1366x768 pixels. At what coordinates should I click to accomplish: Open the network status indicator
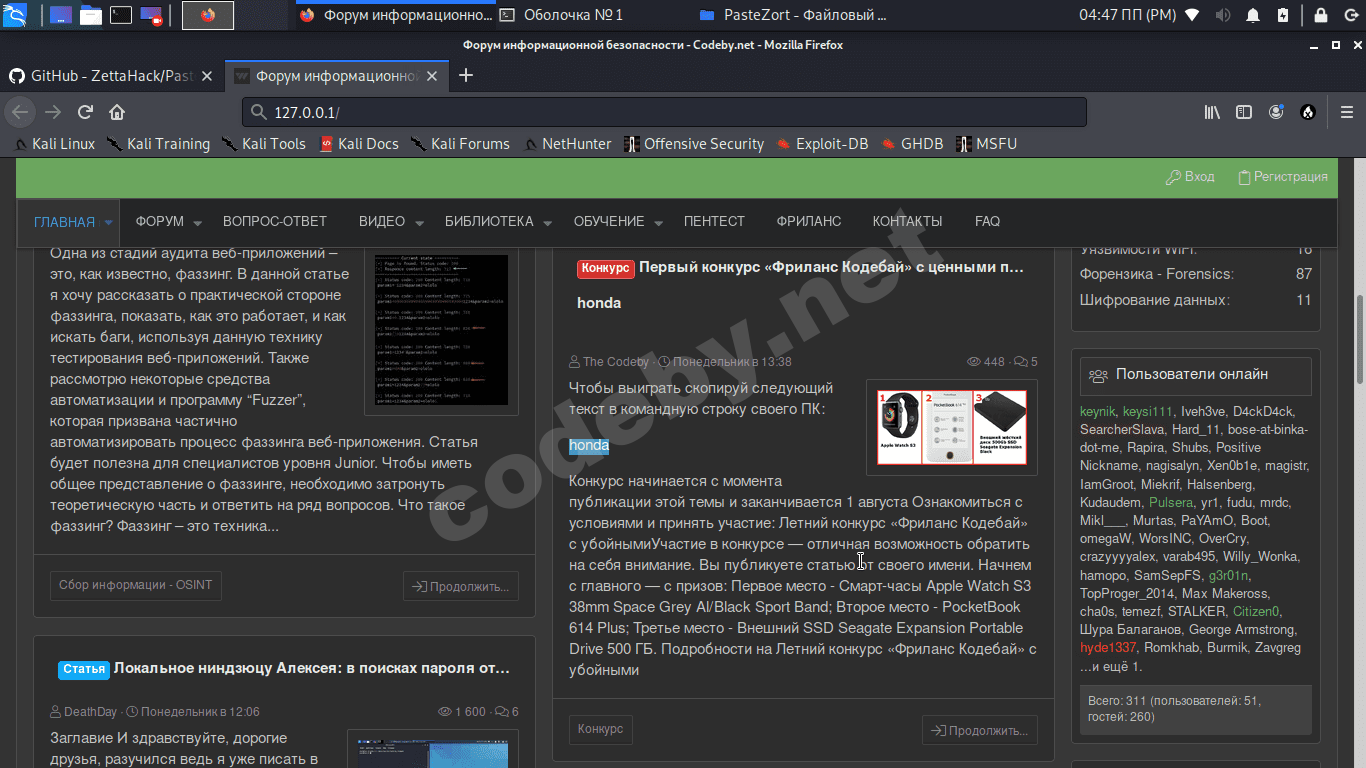pos(1192,15)
